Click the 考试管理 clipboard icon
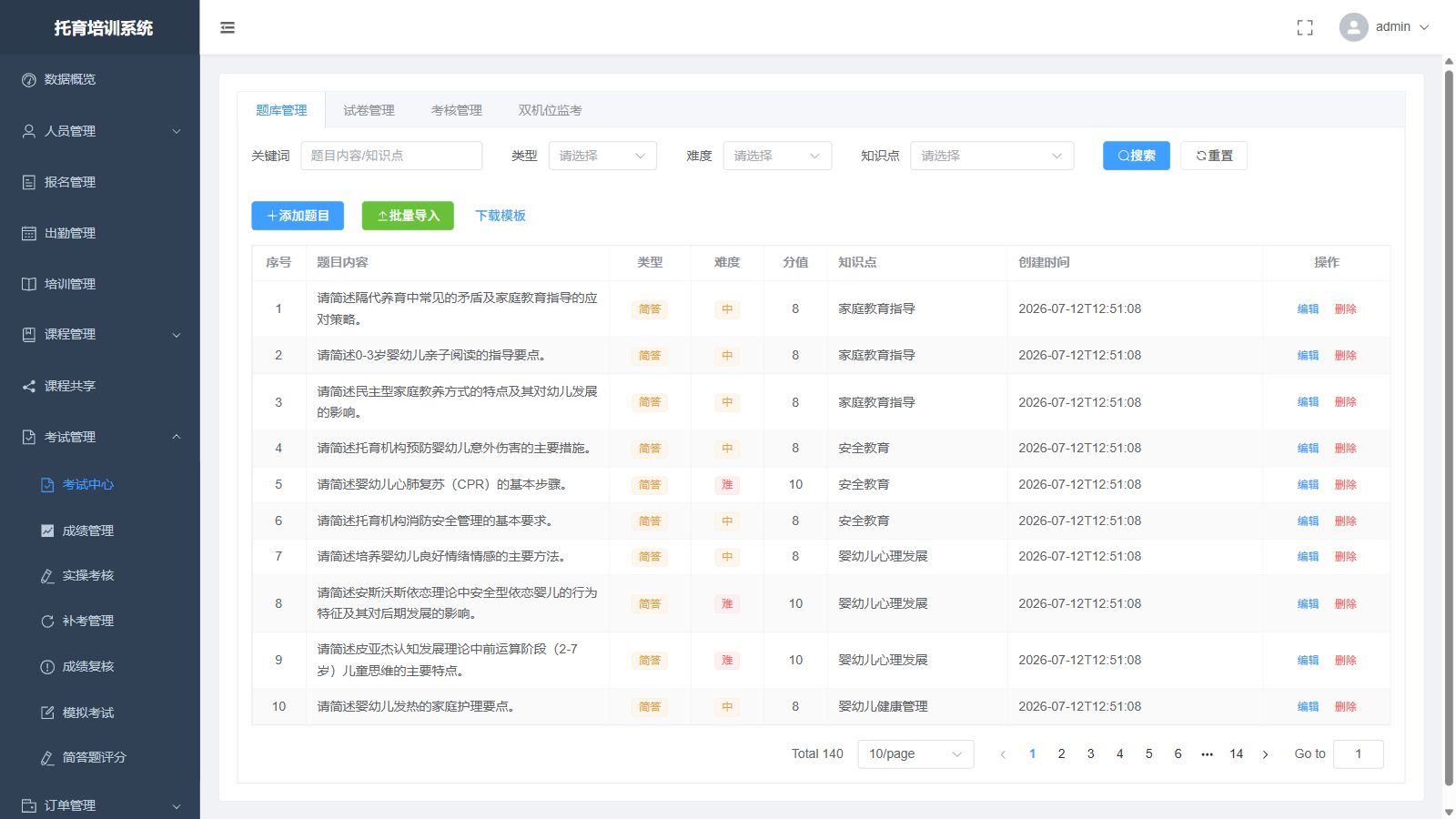Screen dimensions: 1456x819 [x=29, y=437]
